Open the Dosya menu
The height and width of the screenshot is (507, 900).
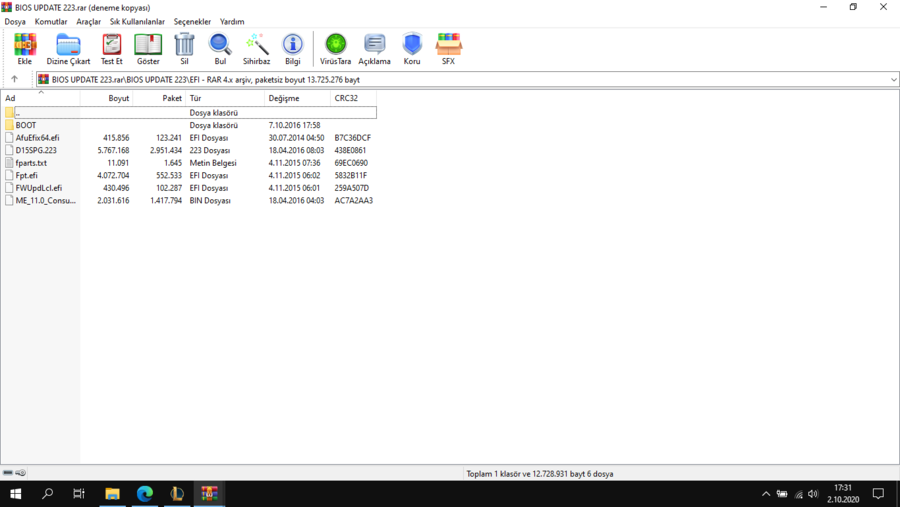coord(15,22)
